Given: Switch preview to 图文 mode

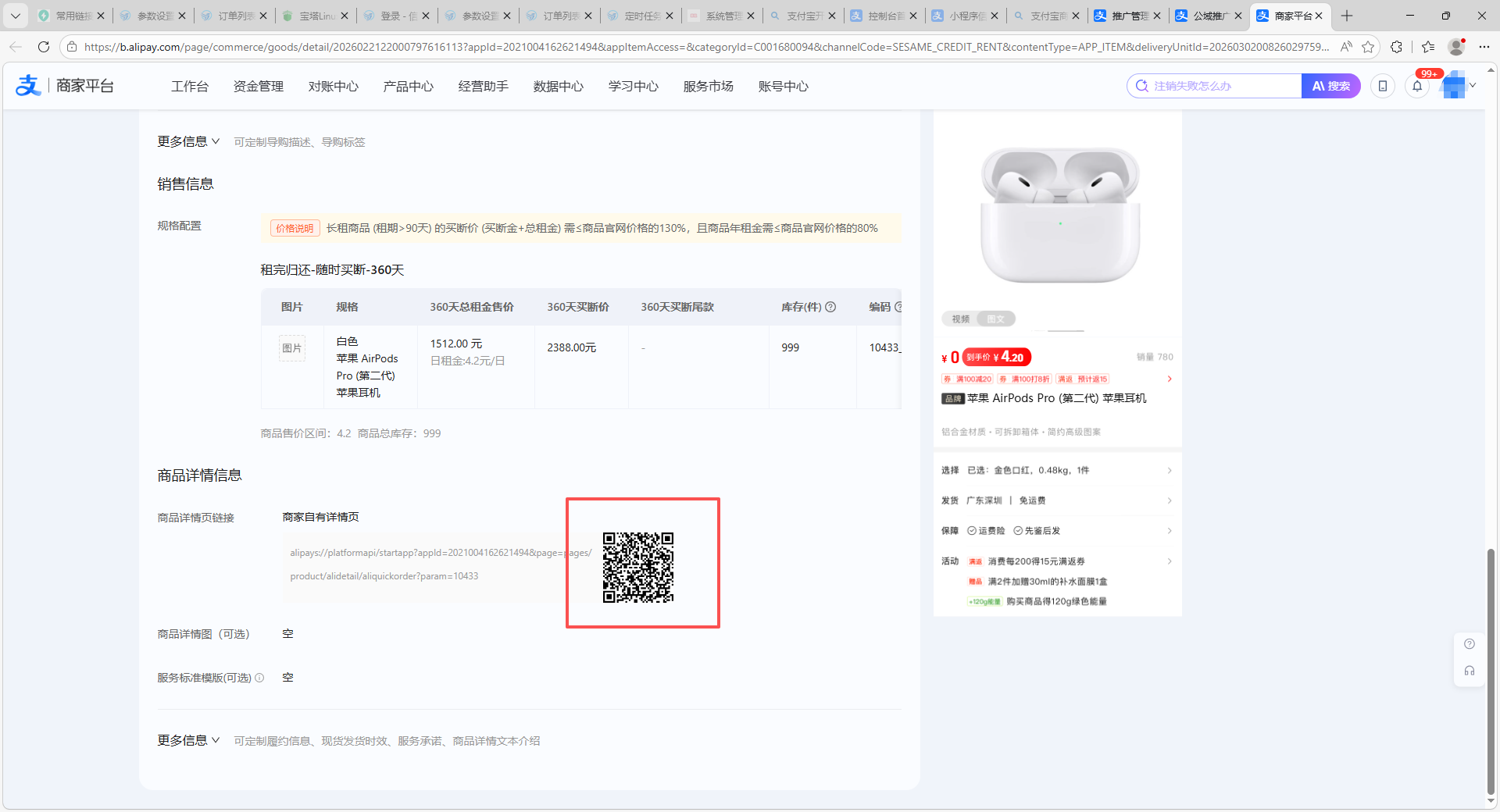Looking at the screenshot, I should [995, 319].
